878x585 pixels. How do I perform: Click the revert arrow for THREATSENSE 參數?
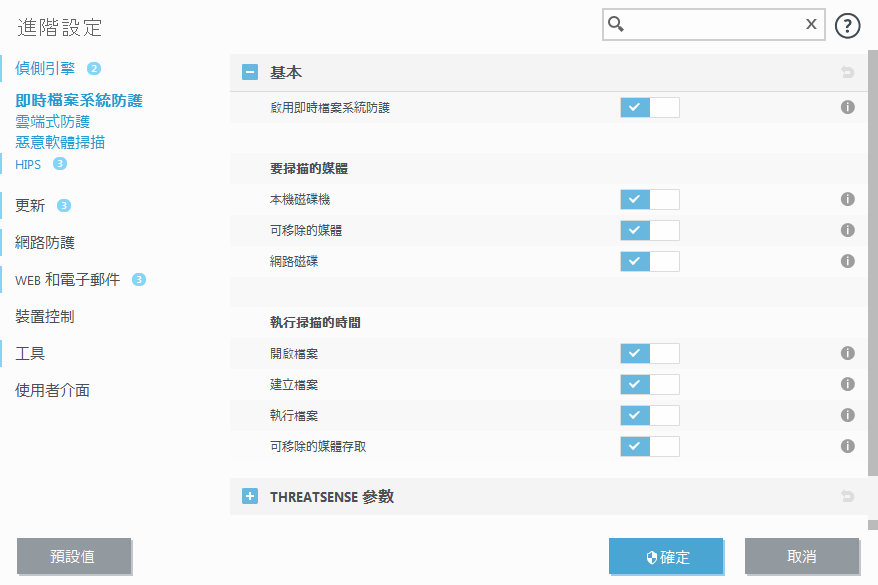pyautogui.click(x=847, y=496)
